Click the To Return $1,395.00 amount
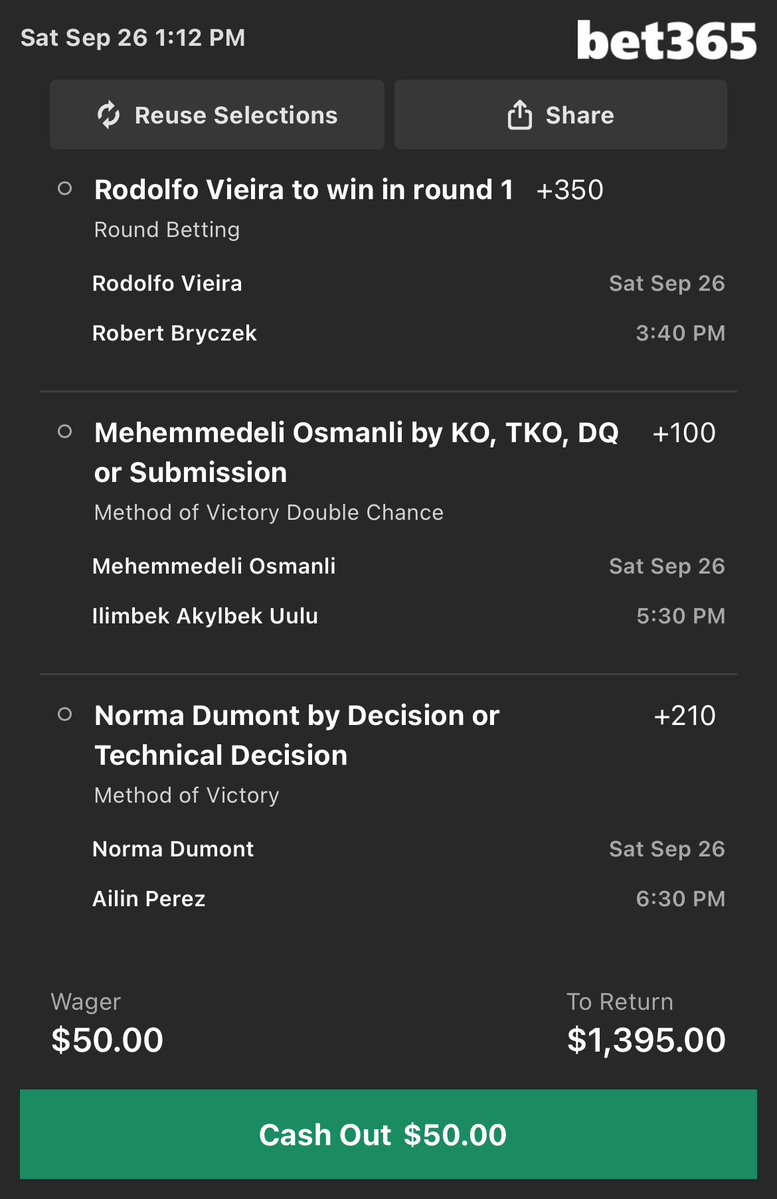 646,1040
